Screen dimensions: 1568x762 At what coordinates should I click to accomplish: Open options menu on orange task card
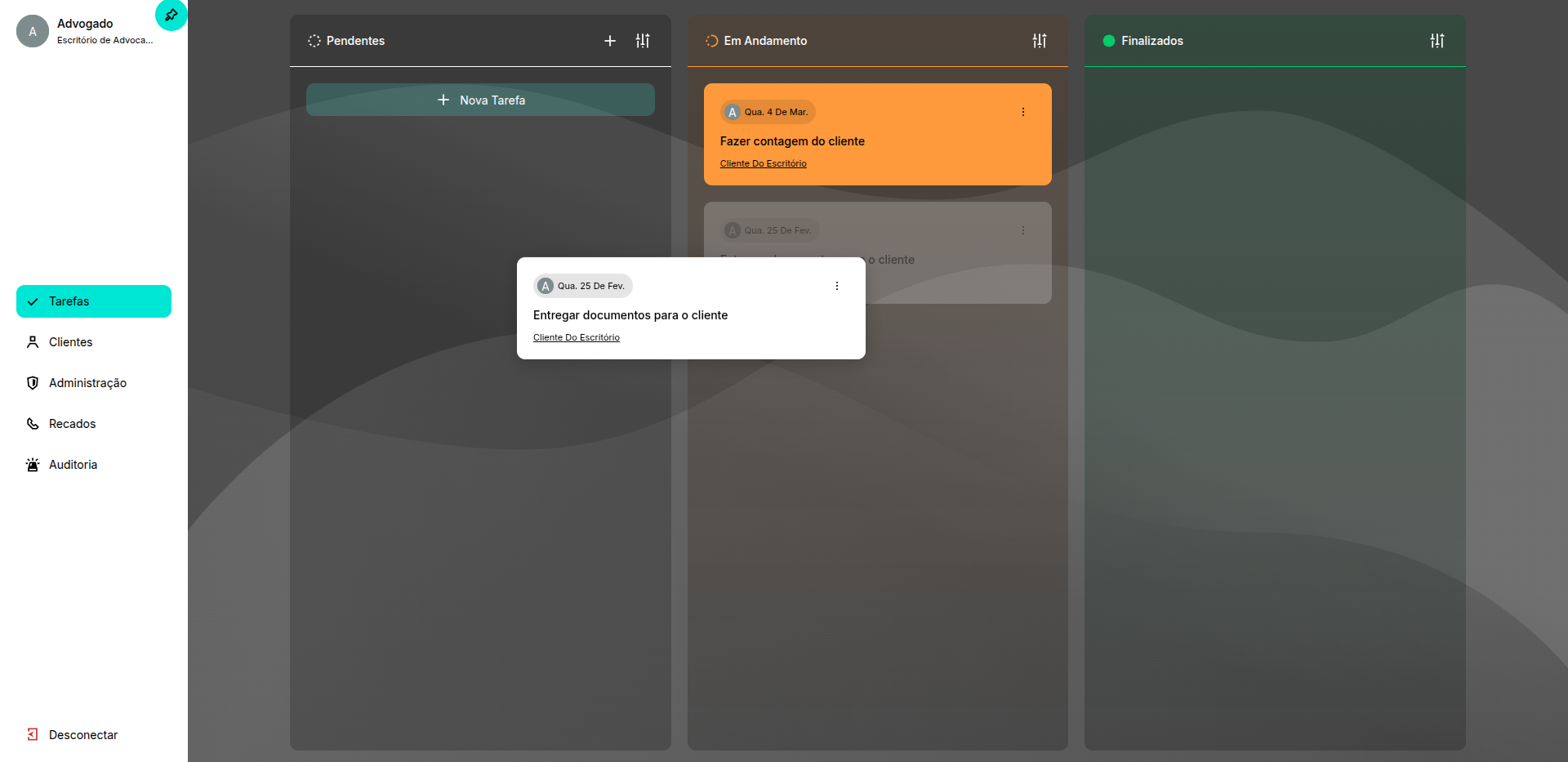(1022, 112)
